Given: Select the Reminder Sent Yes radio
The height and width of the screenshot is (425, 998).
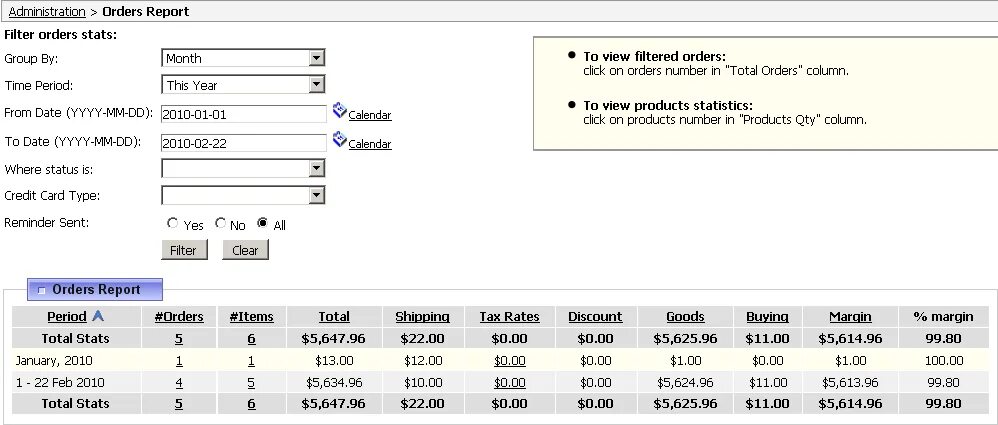Looking at the screenshot, I should tap(173, 223).
